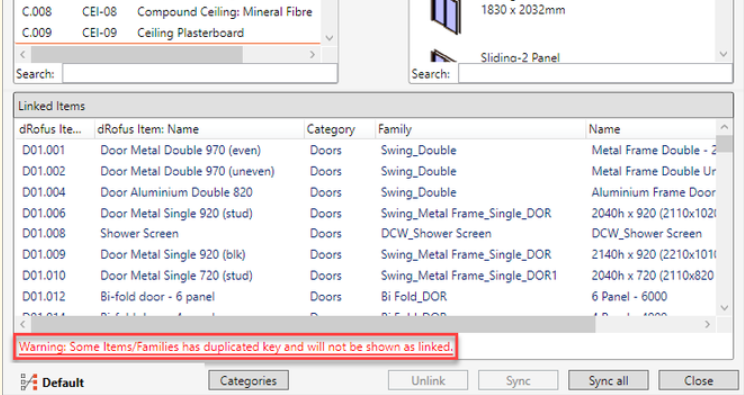The height and width of the screenshot is (395, 744).
Task: Focus the families Search field
Action: tap(595, 74)
